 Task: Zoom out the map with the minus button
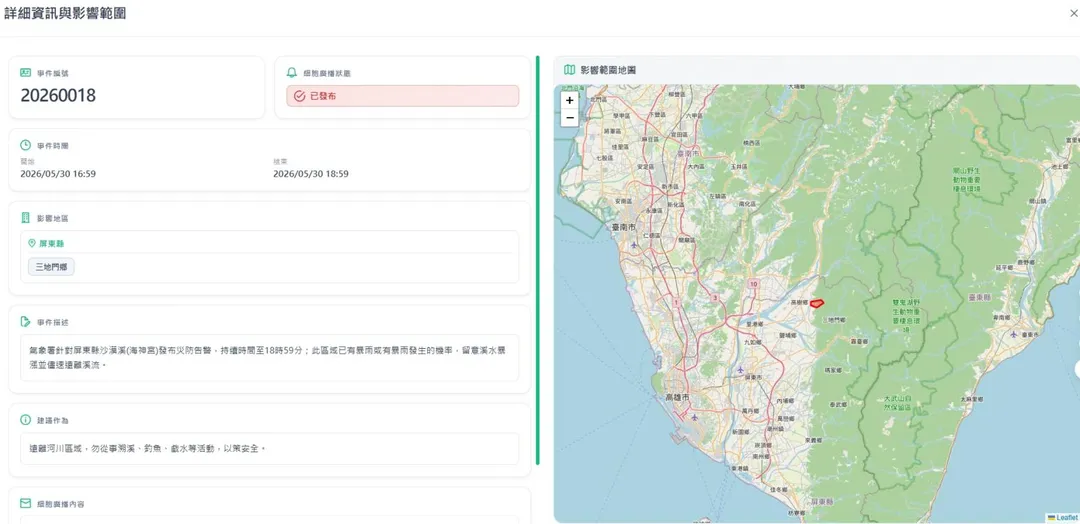point(570,118)
